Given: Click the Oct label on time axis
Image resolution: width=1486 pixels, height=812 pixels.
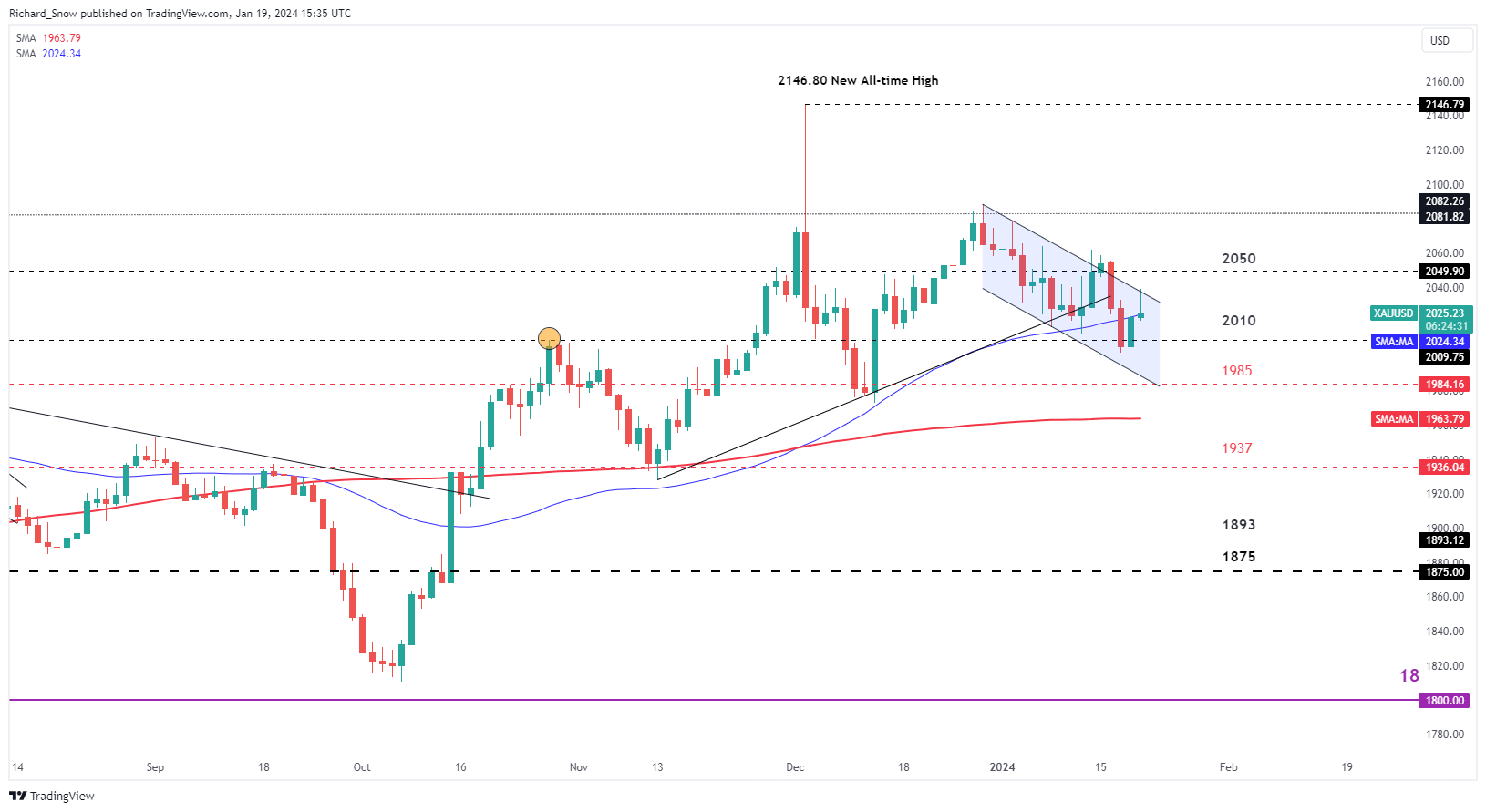Looking at the screenshot, I should click(x=362, y=767).
